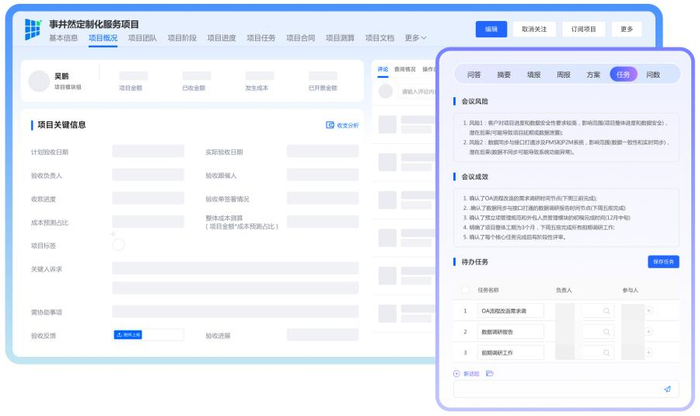Click search icon in OA流程改造需求调 row

click(606, 311)
